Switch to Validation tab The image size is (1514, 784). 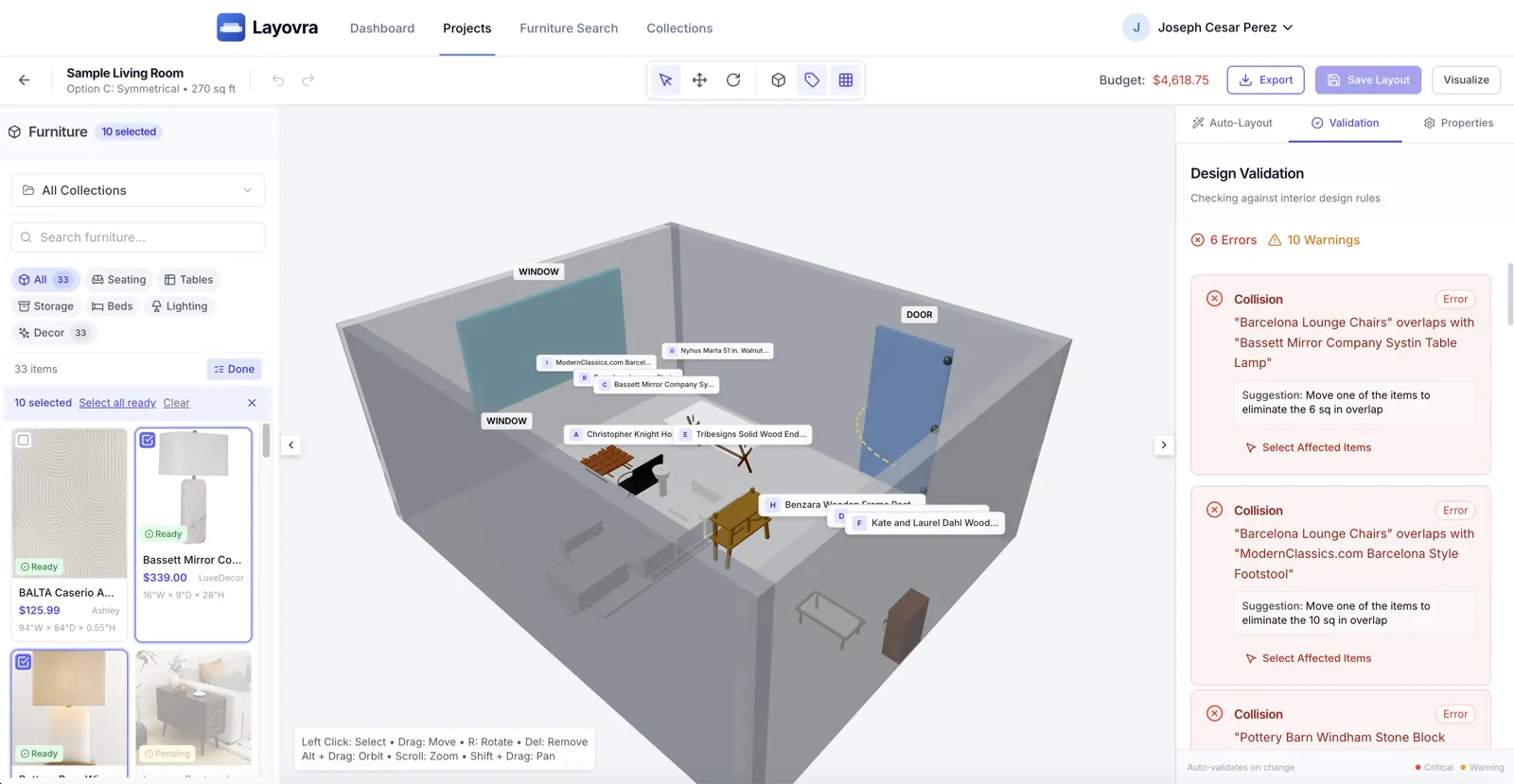1345,123
